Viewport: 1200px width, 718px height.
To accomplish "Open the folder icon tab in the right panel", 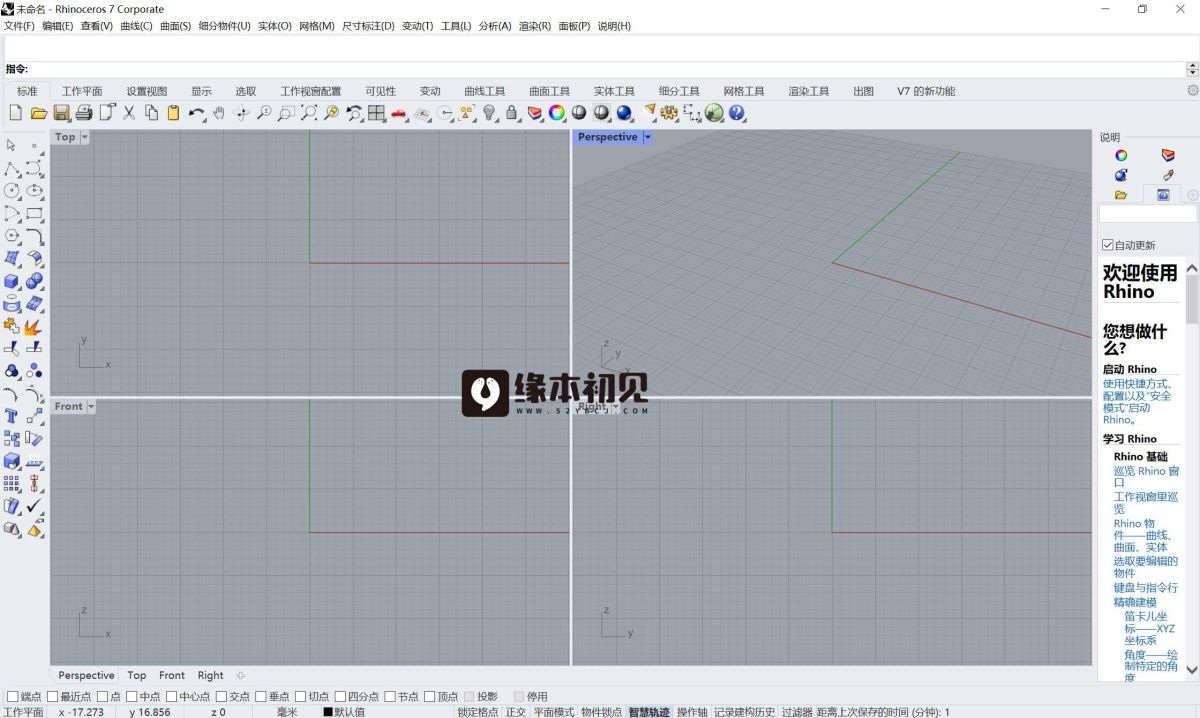I will pyautogui.click(x=1121, y=195).
